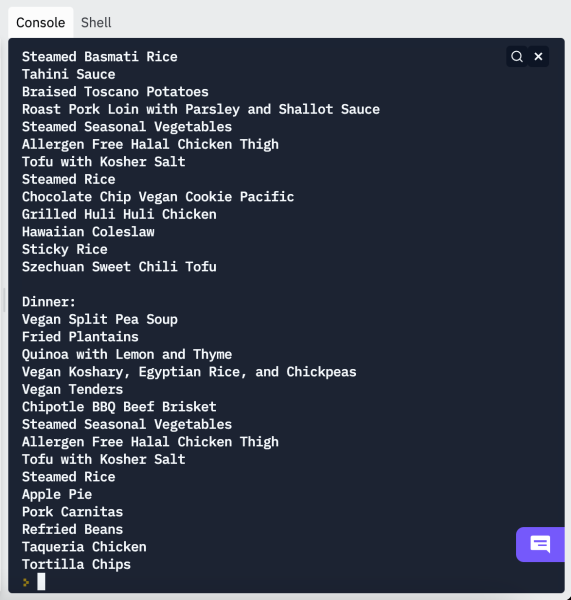Screen dimensions: 571x600
Task: Click the 'Steamed Basmati Rice' line
Action: click(x=100, y=57)
